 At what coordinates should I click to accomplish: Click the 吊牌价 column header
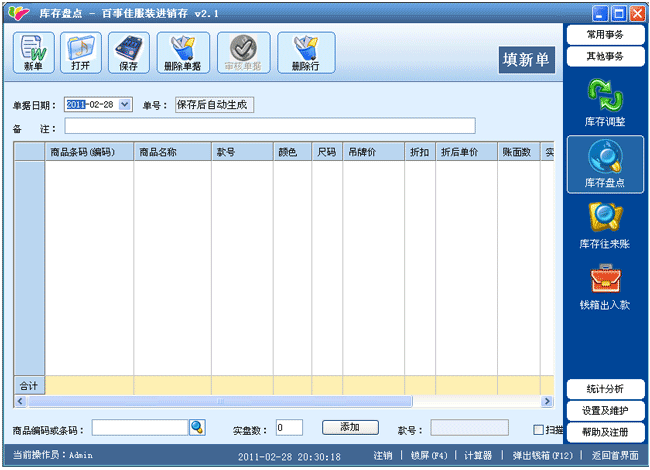(374, 152)
